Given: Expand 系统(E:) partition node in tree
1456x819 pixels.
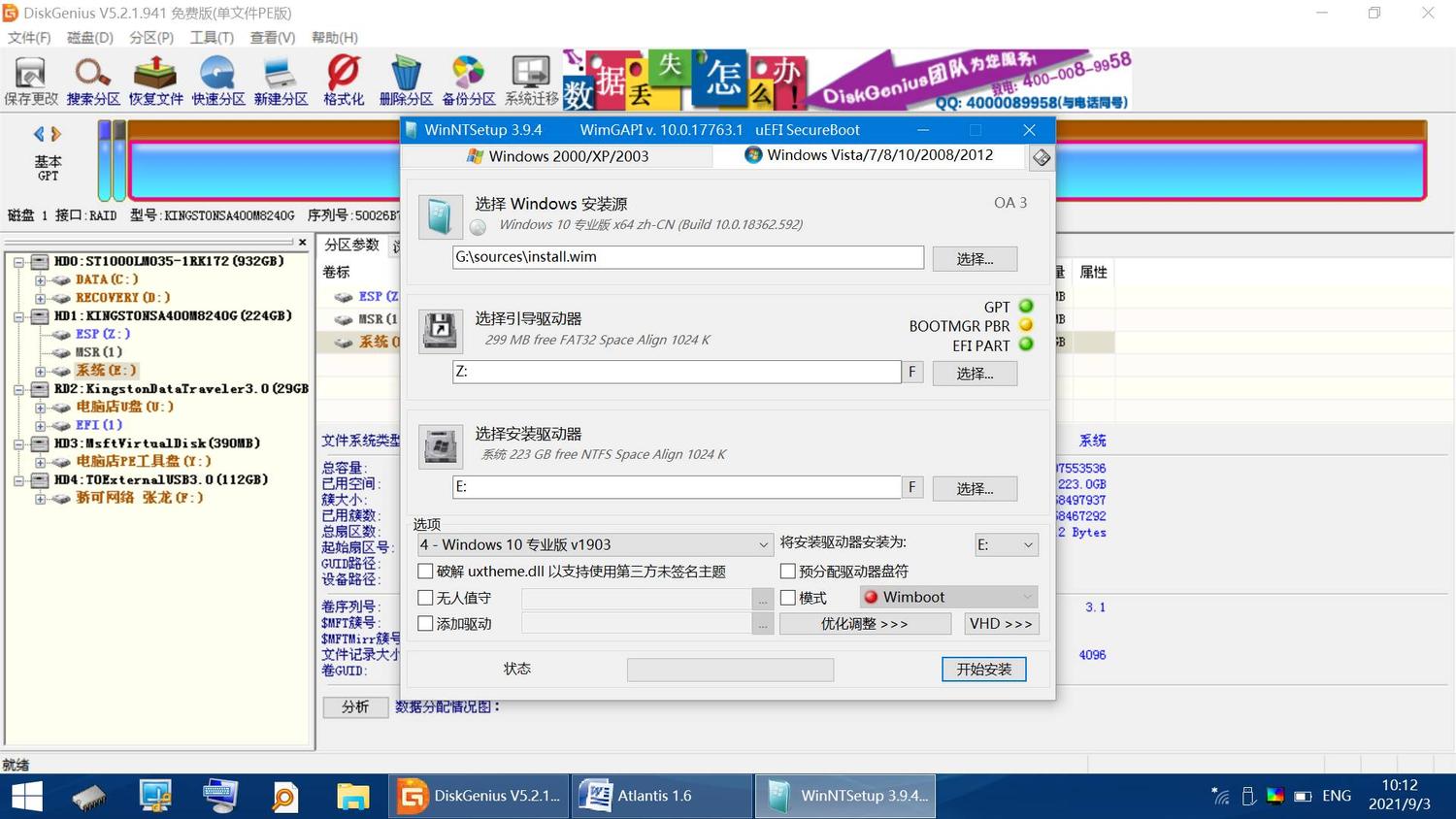Looking at the screenshot, I should point(40,371).
